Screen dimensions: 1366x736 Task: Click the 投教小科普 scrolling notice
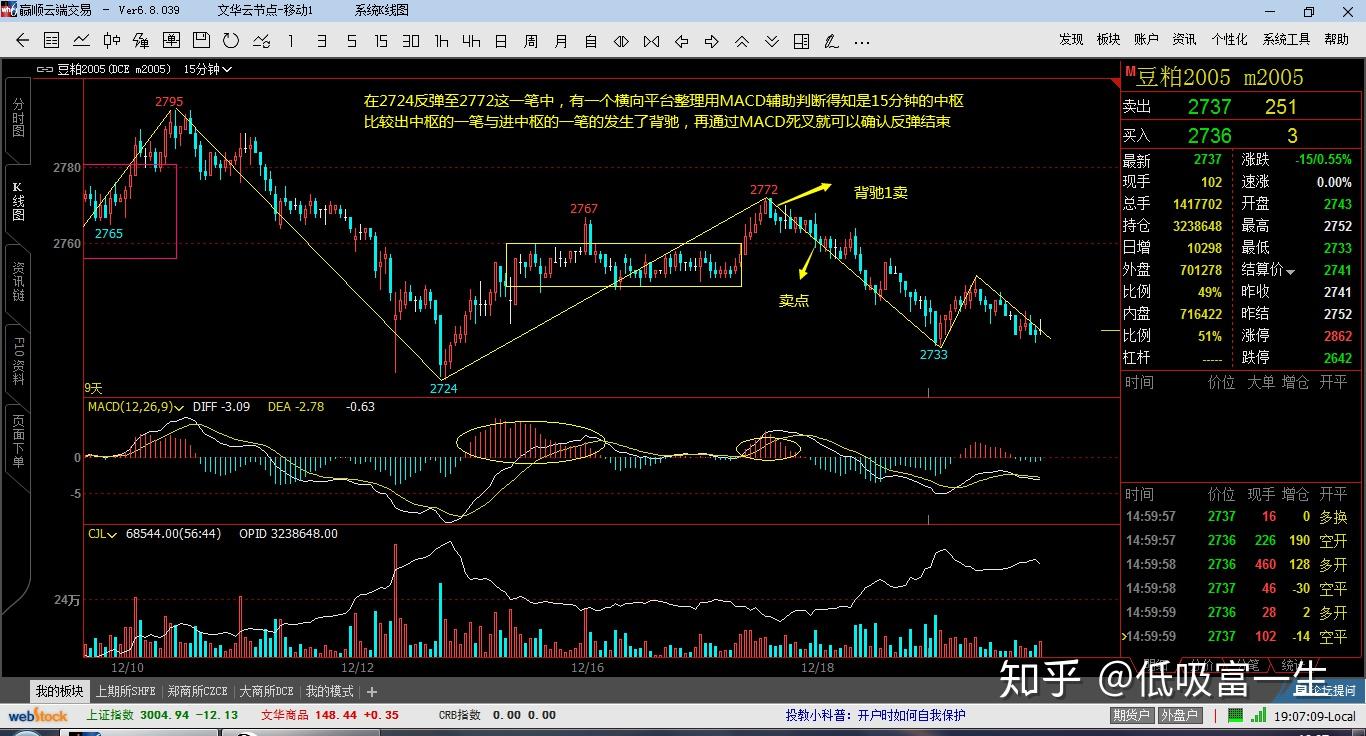(x=876, y=716)
